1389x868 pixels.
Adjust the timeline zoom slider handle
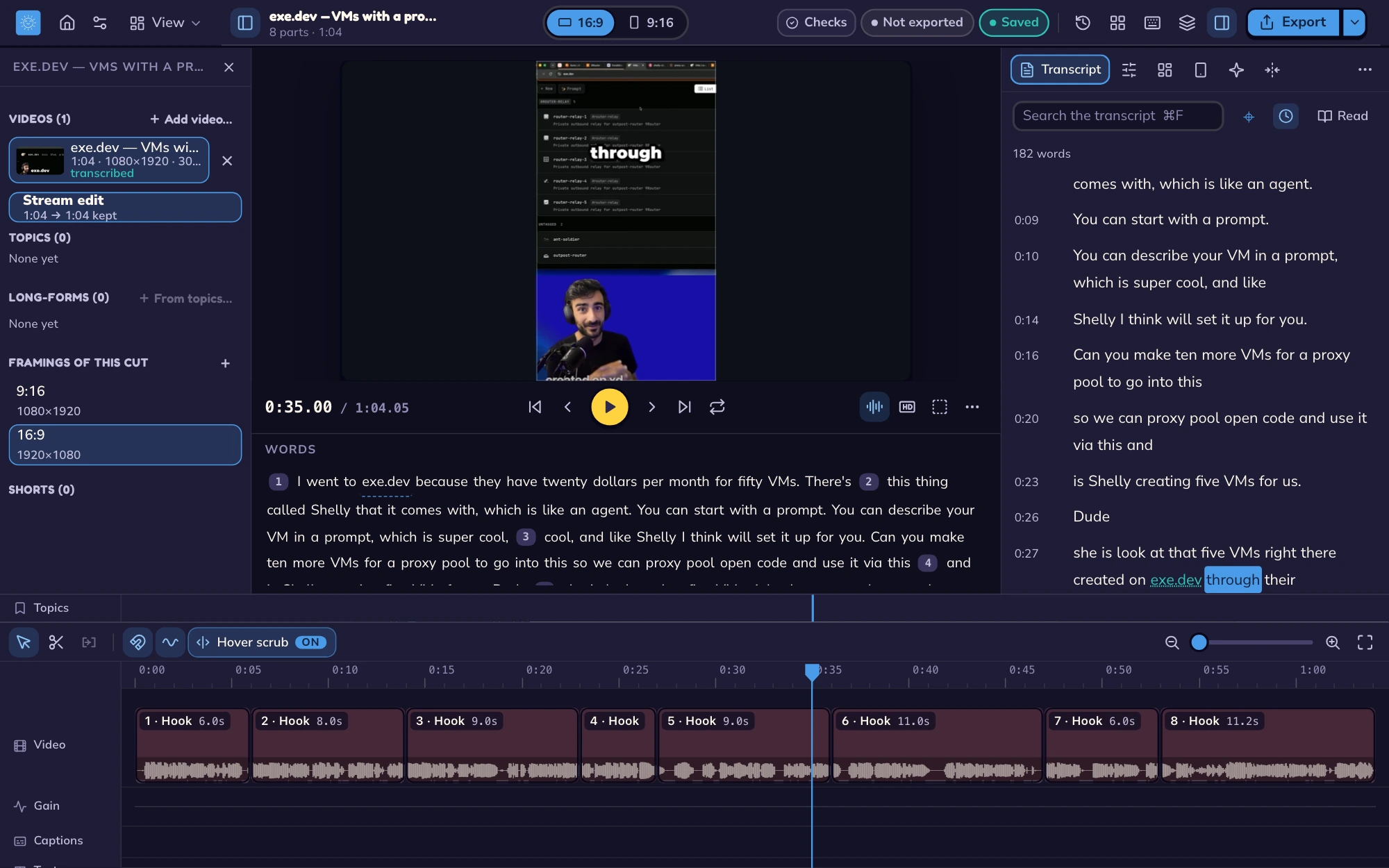pyautogui.click(x=1199, y=643)
